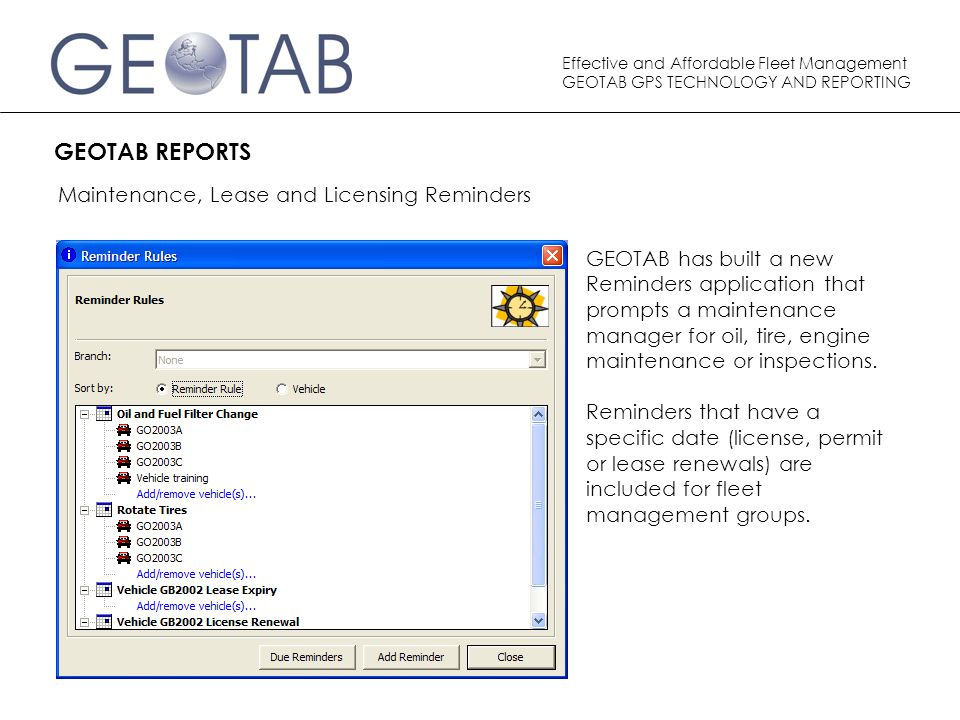
Task: Open Add/remove vehicle(s) under Rotate Tires
Action: pyautogui.click(x=196, y=574)
